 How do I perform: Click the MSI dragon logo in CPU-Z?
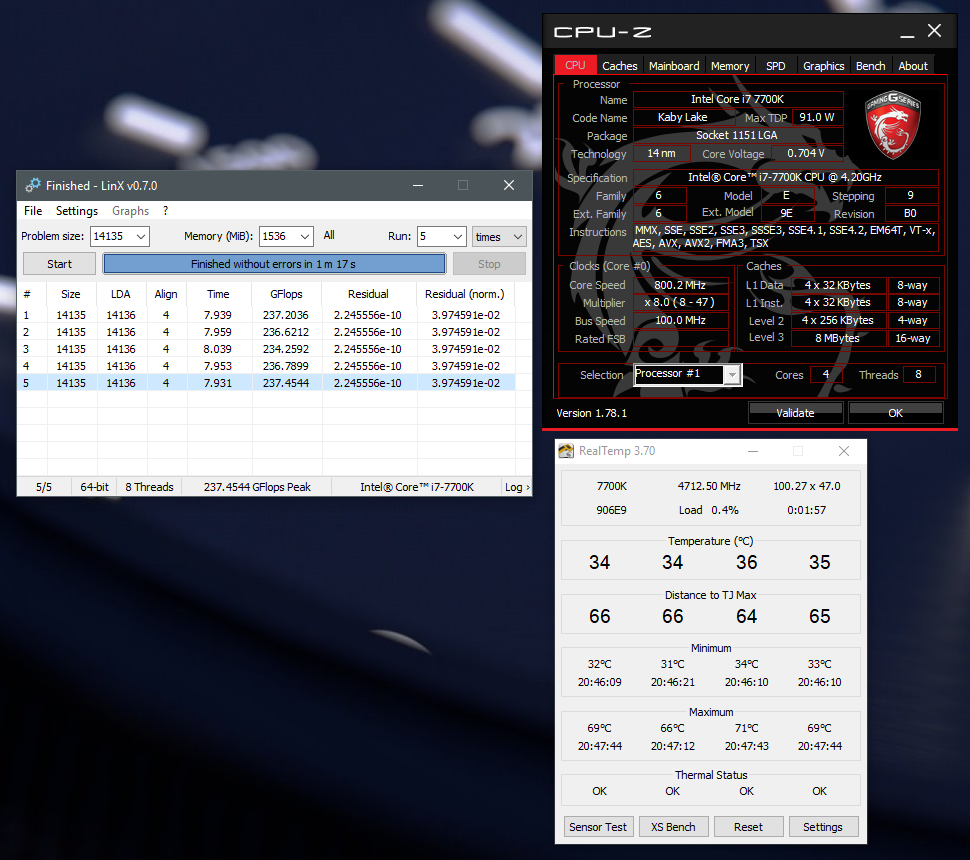coord(893,125)
